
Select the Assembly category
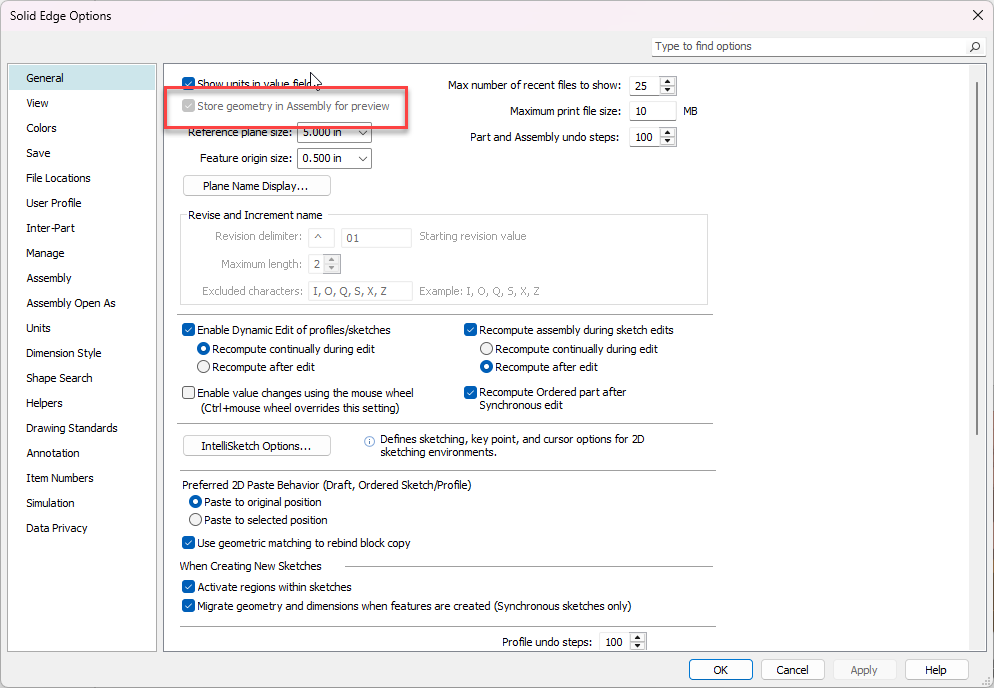(x=82, y=278)
